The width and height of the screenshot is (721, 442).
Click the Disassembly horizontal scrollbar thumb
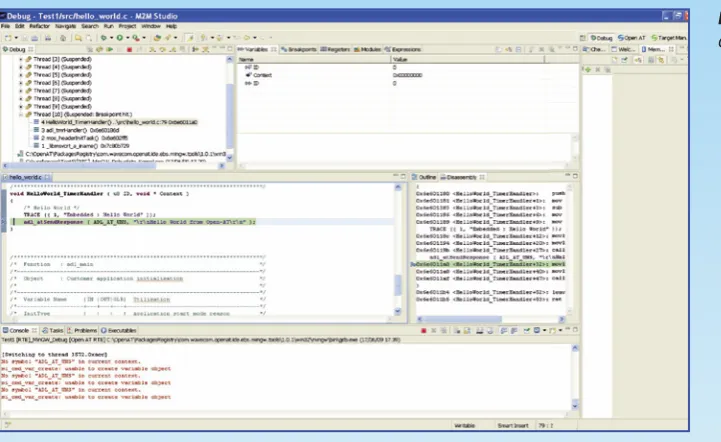[x=462, y=319]
